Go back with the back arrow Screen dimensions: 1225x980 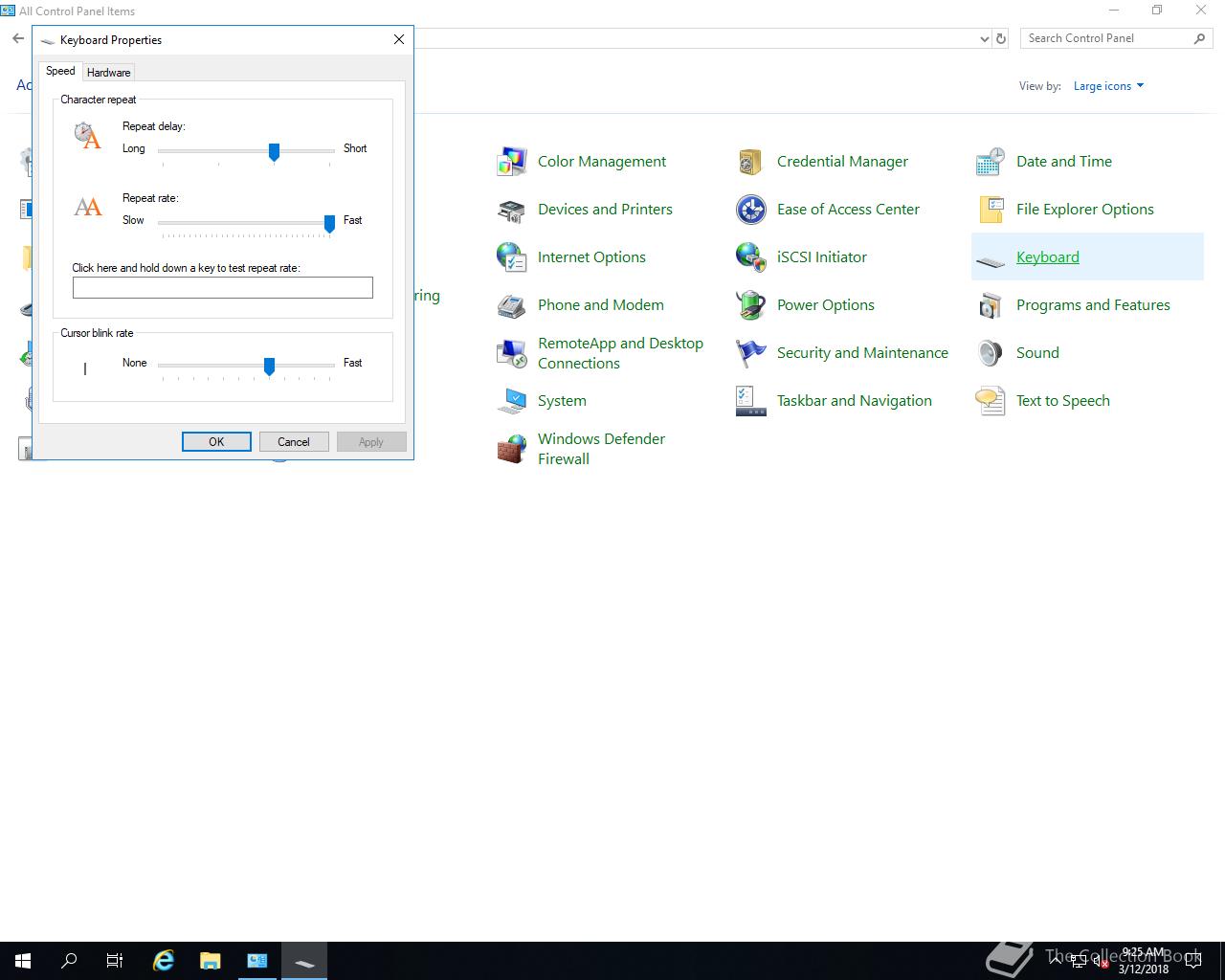click(18, 38)
